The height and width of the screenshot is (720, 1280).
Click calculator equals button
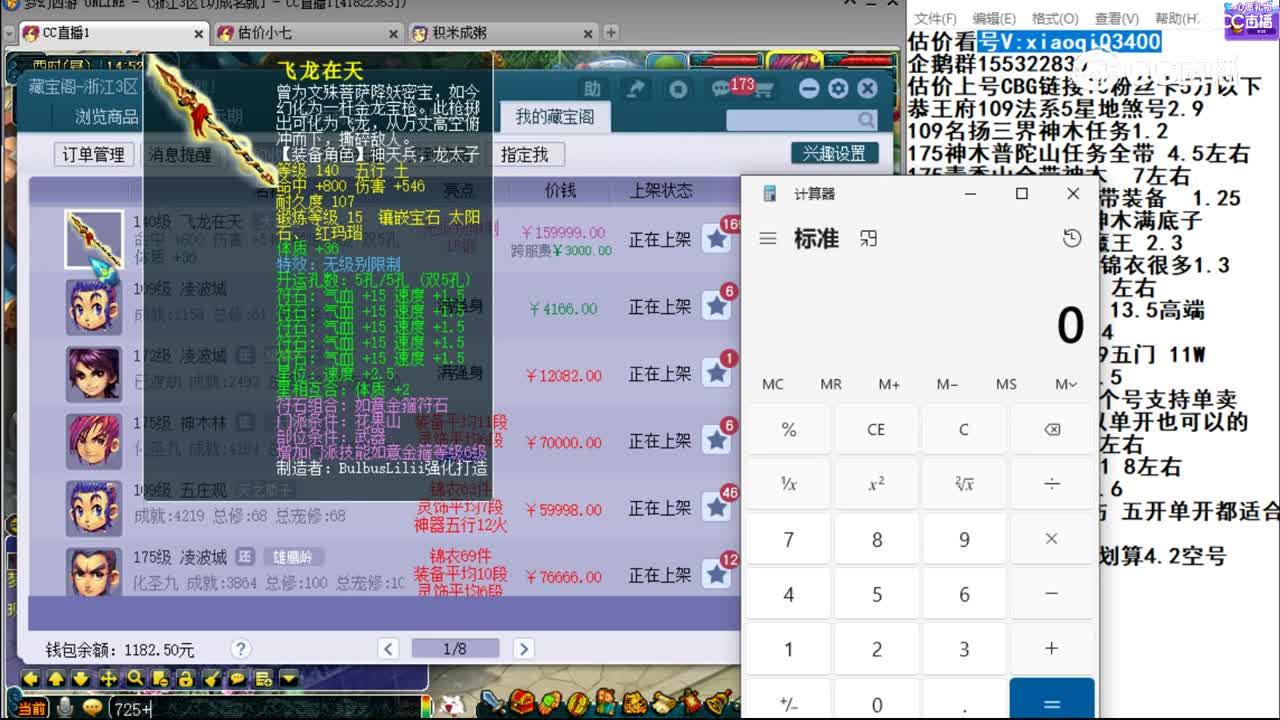click(x=1051, y=699)
